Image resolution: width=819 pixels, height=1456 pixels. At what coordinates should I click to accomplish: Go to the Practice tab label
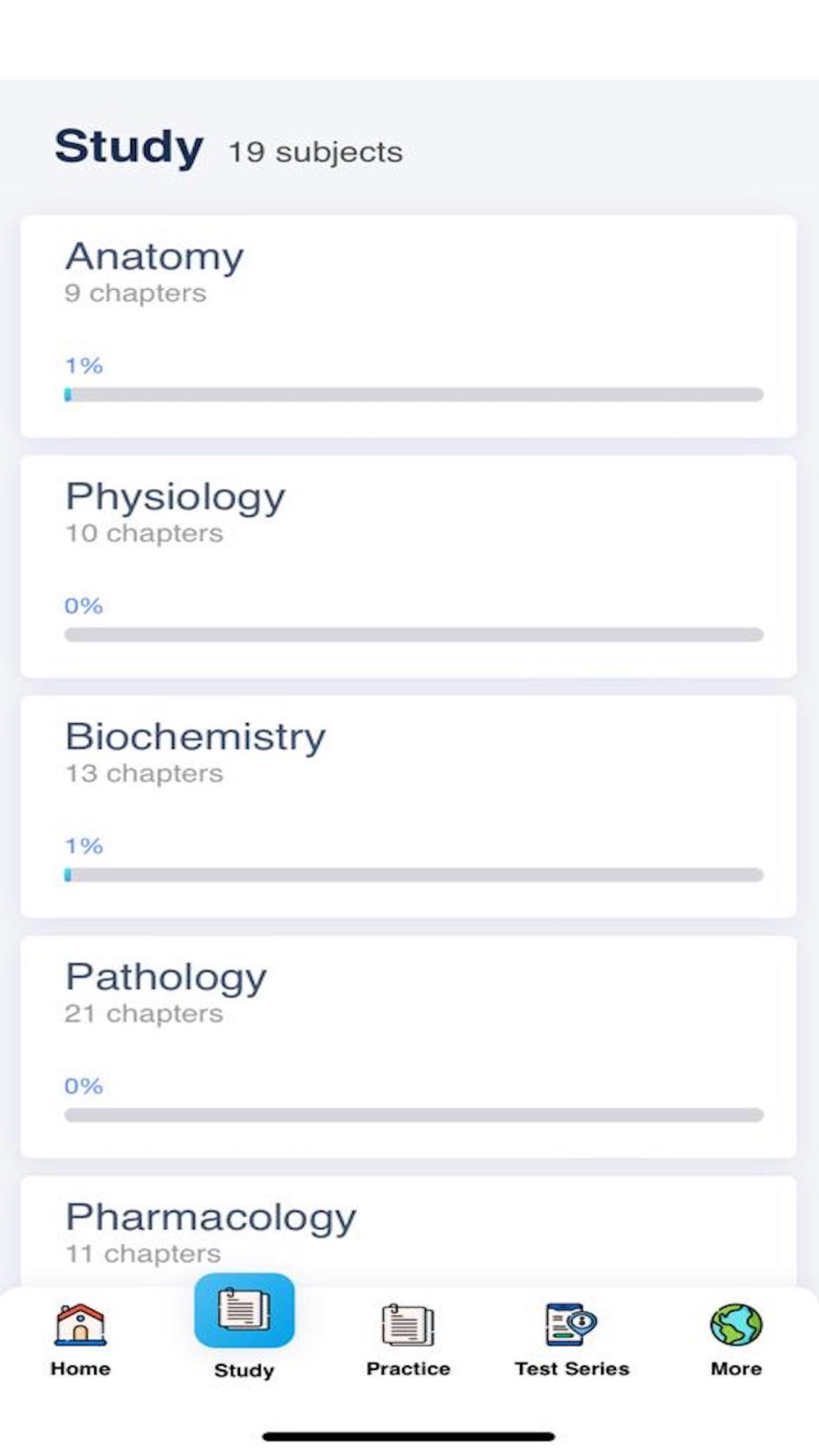408,1368
